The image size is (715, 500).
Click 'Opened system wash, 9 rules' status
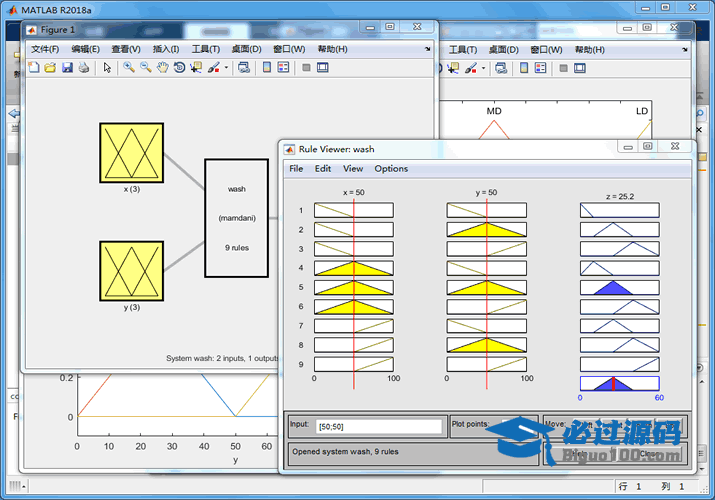click(x=345, y=452)
